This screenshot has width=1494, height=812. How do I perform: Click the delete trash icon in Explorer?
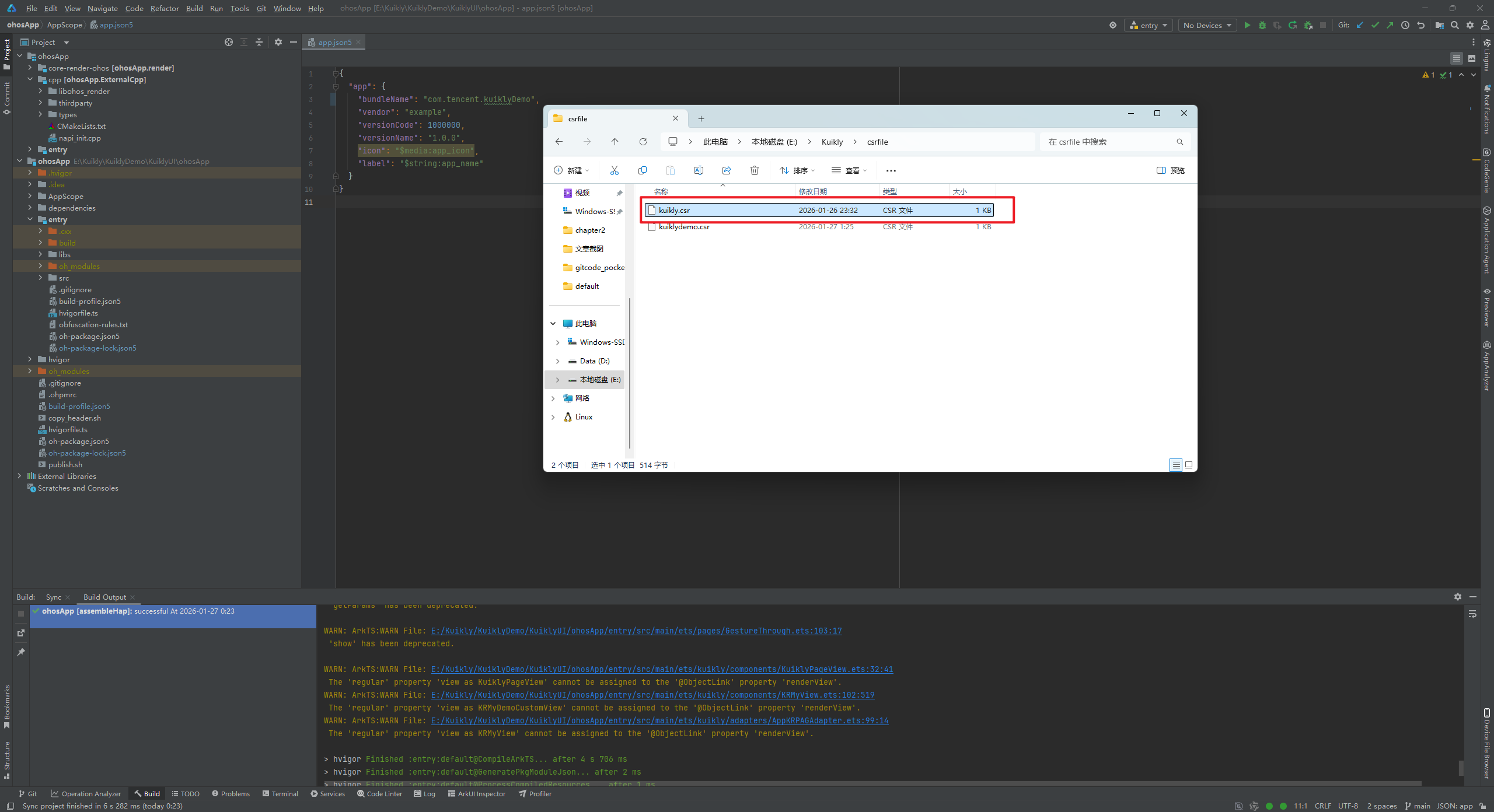click(754, 170)
